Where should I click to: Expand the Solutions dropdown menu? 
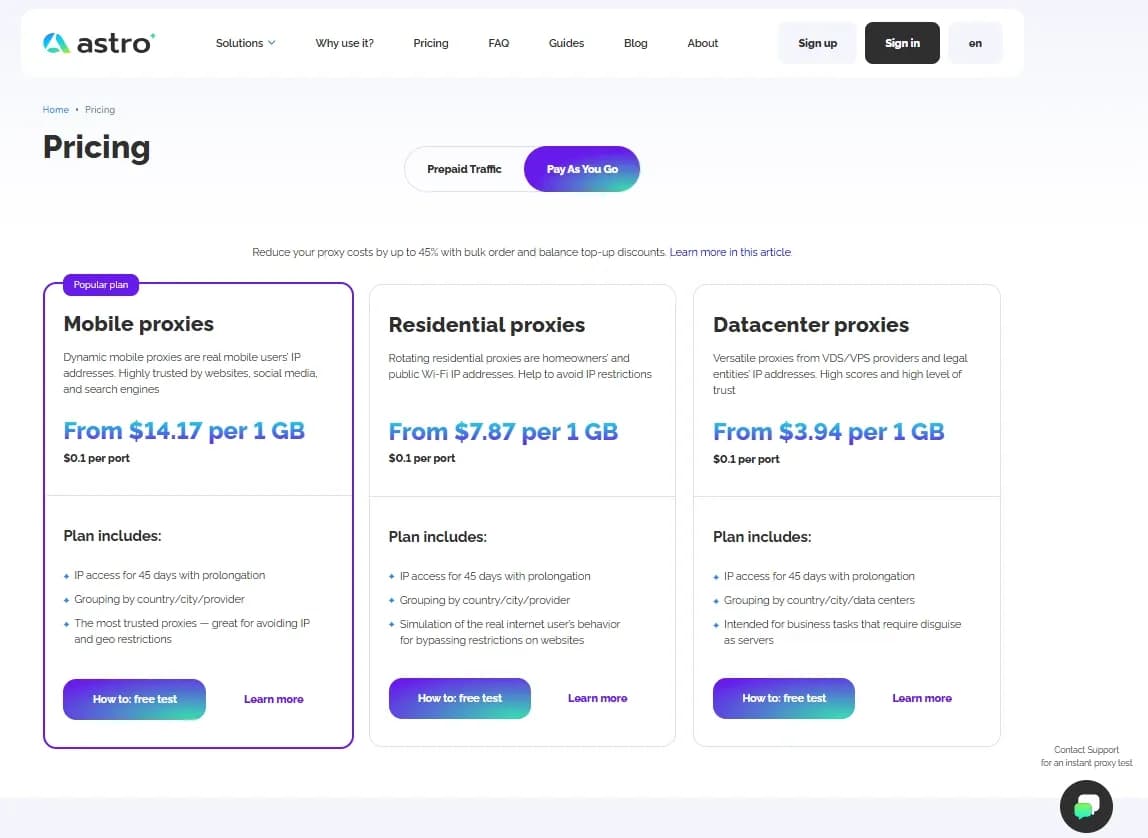(245, 43)
